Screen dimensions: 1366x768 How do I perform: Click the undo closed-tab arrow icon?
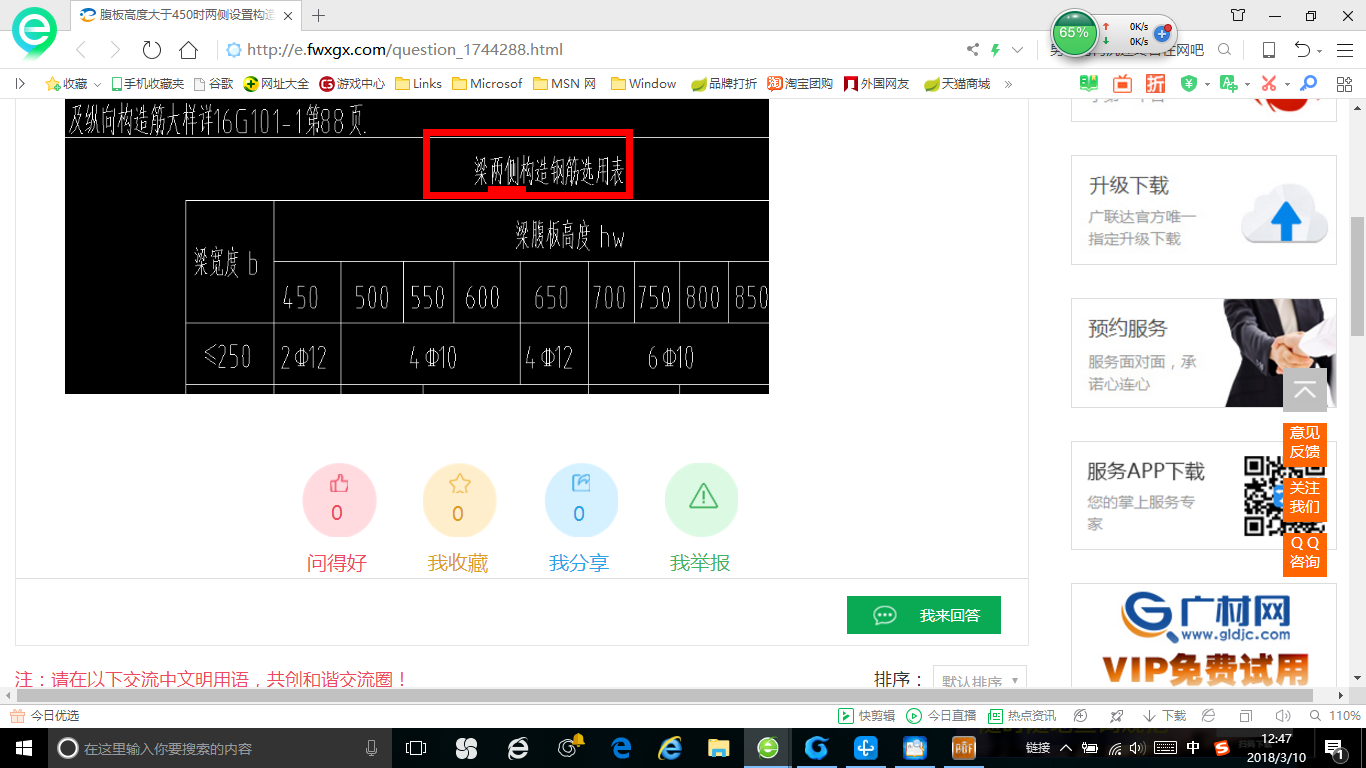point(1303,50)
